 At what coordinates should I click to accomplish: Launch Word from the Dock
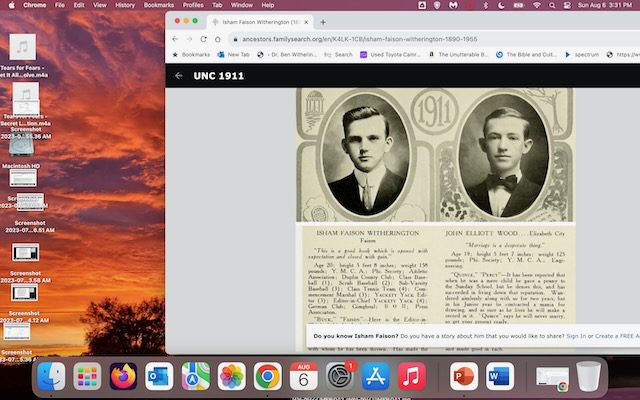click(500, 376)
